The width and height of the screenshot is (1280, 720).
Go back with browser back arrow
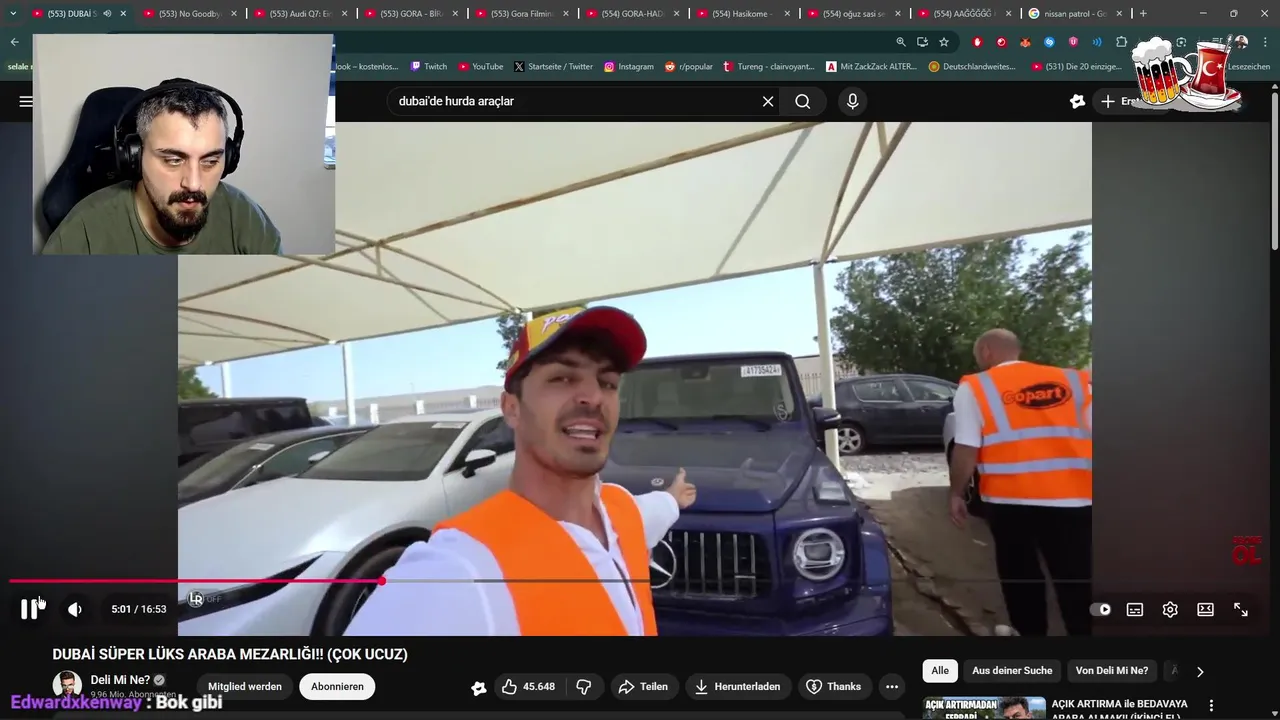click(x=14, y=42)
